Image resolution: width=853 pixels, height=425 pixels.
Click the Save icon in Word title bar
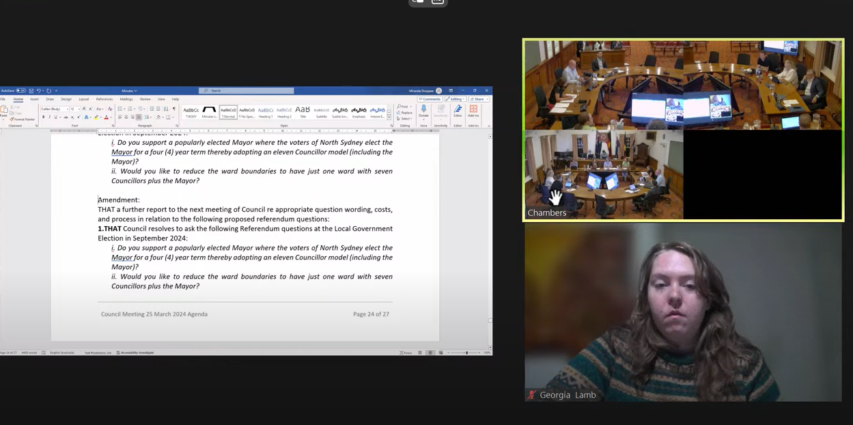pyautogui.click(x=32, y=91)
